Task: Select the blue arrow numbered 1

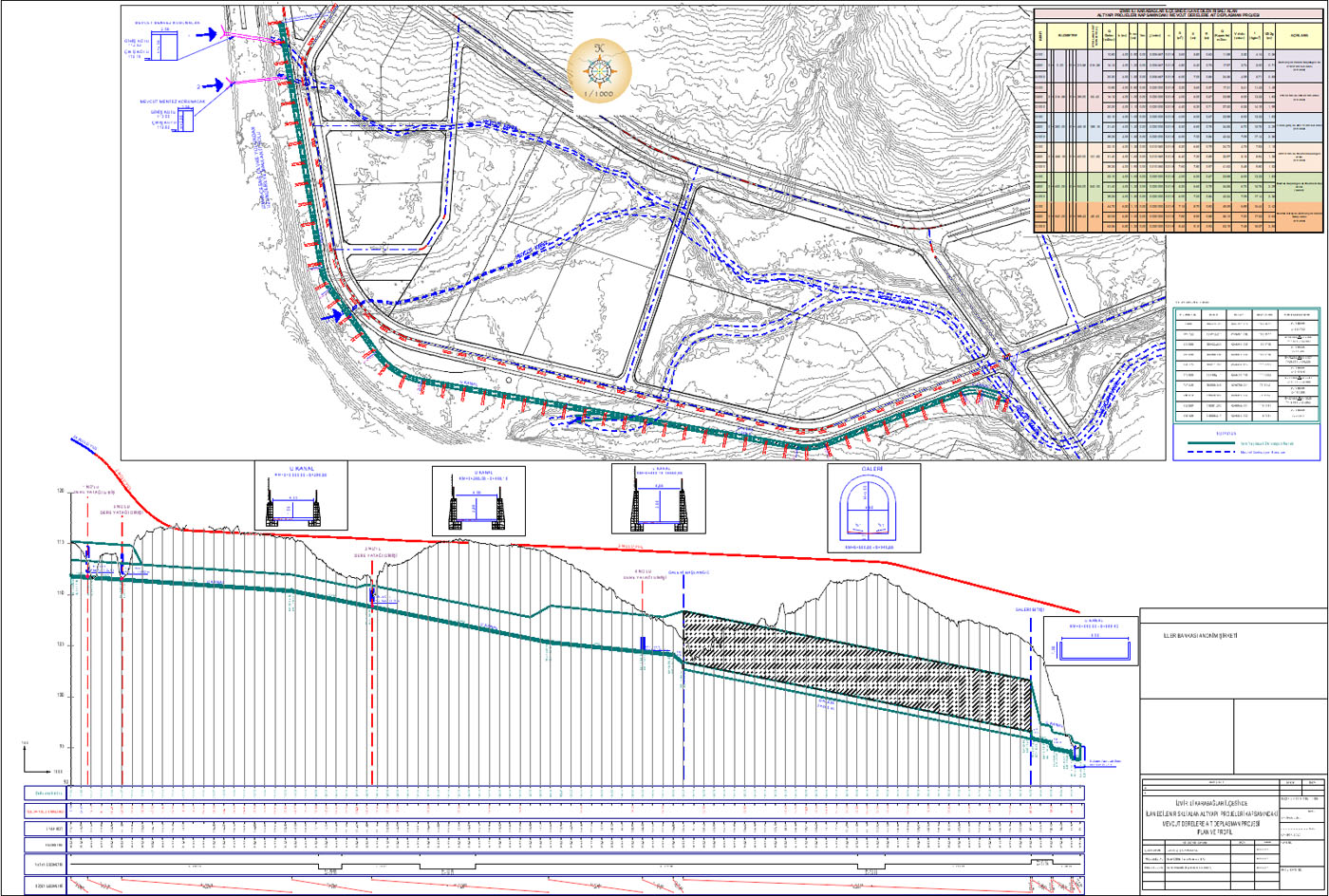Action: point(207,34)
